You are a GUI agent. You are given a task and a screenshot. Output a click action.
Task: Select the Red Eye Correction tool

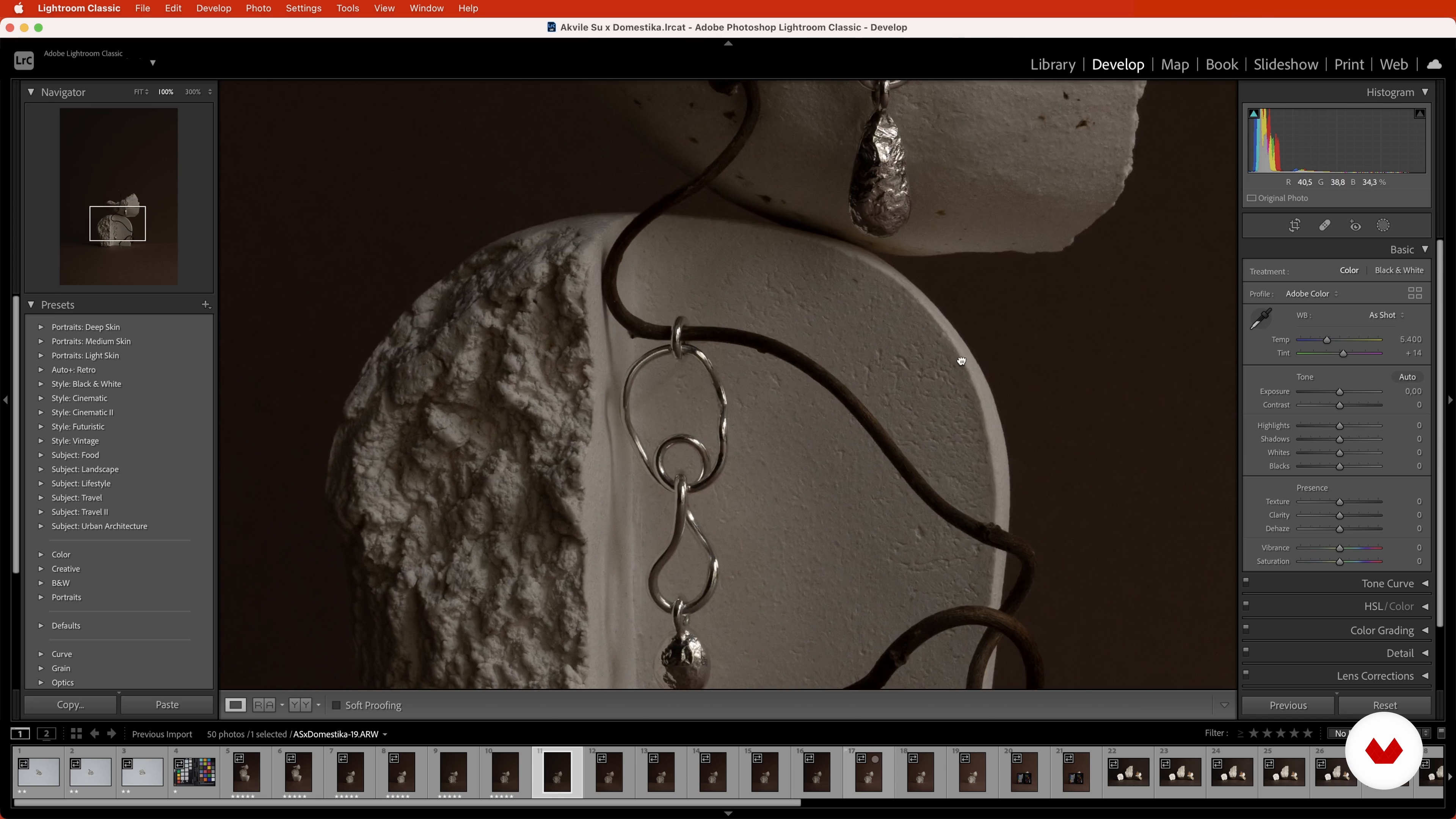tap(1356, 226)
